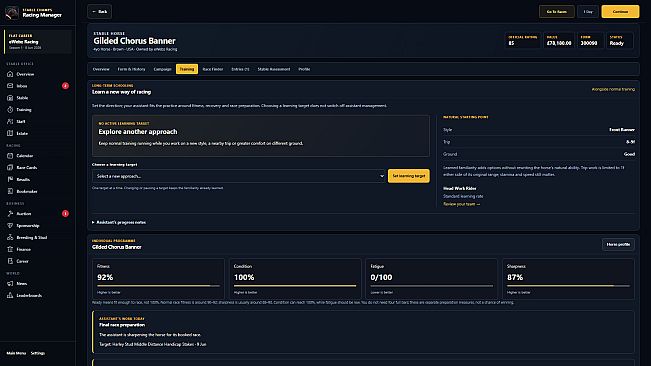
Task: Open Overview via its sidebar house icon
Action: [x=10, y=74]
